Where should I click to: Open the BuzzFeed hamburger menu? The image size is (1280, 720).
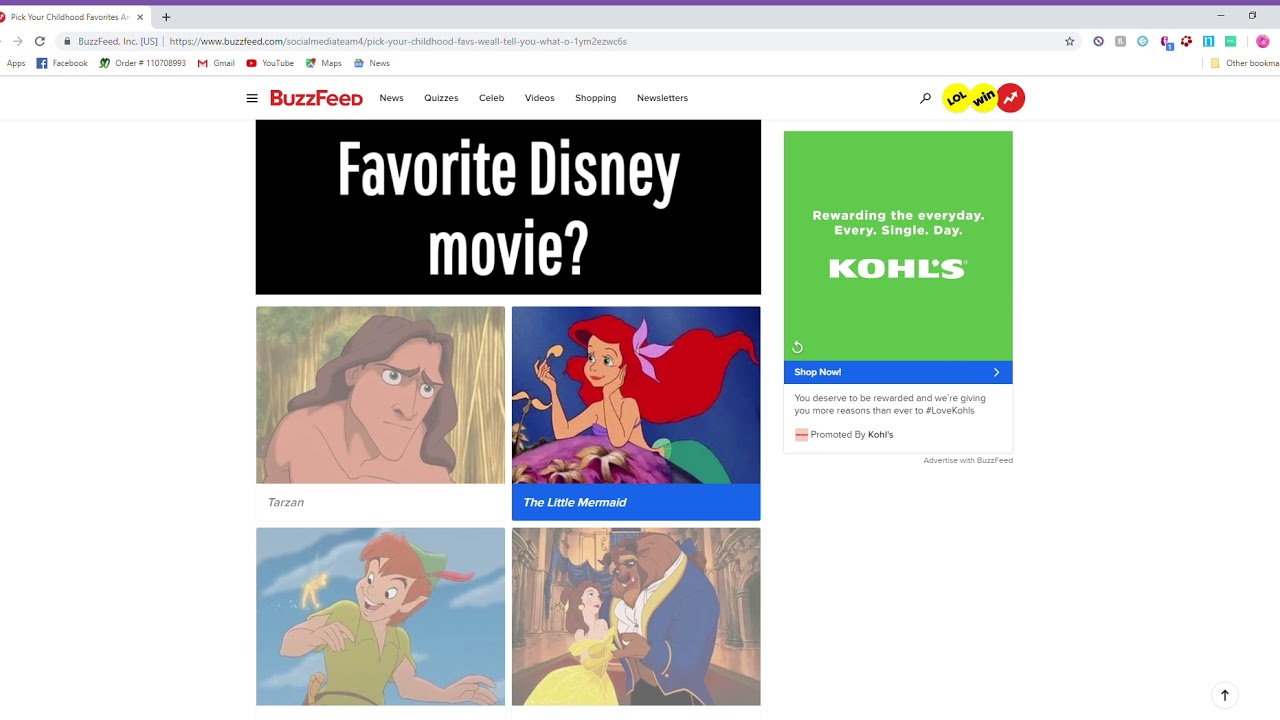[x=252, y=98]
